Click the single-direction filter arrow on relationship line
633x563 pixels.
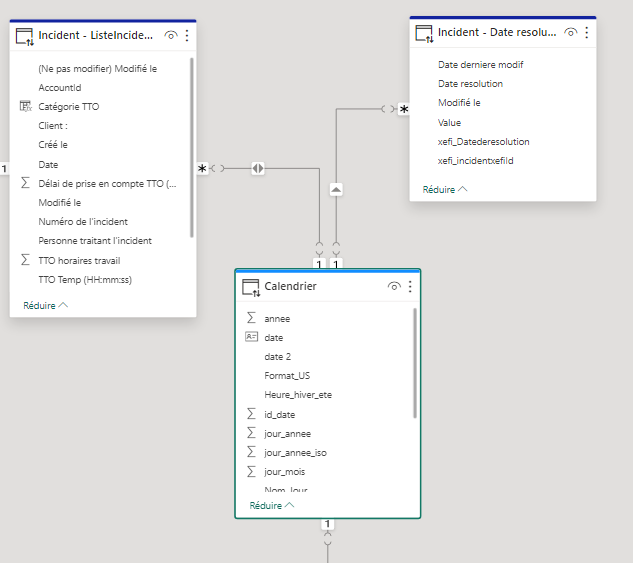[x=336, y=189]
